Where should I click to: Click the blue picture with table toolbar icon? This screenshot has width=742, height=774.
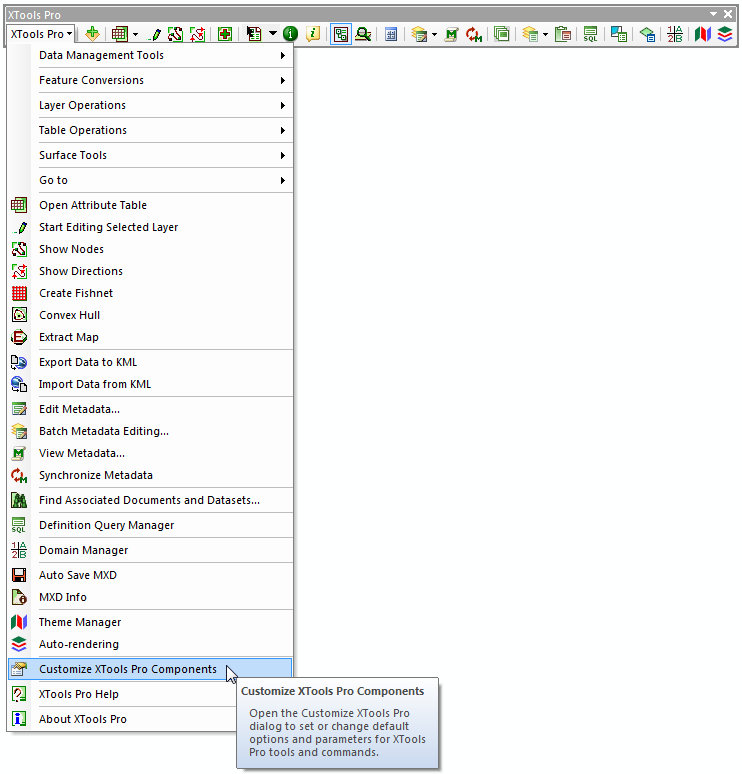coord(619,34)
